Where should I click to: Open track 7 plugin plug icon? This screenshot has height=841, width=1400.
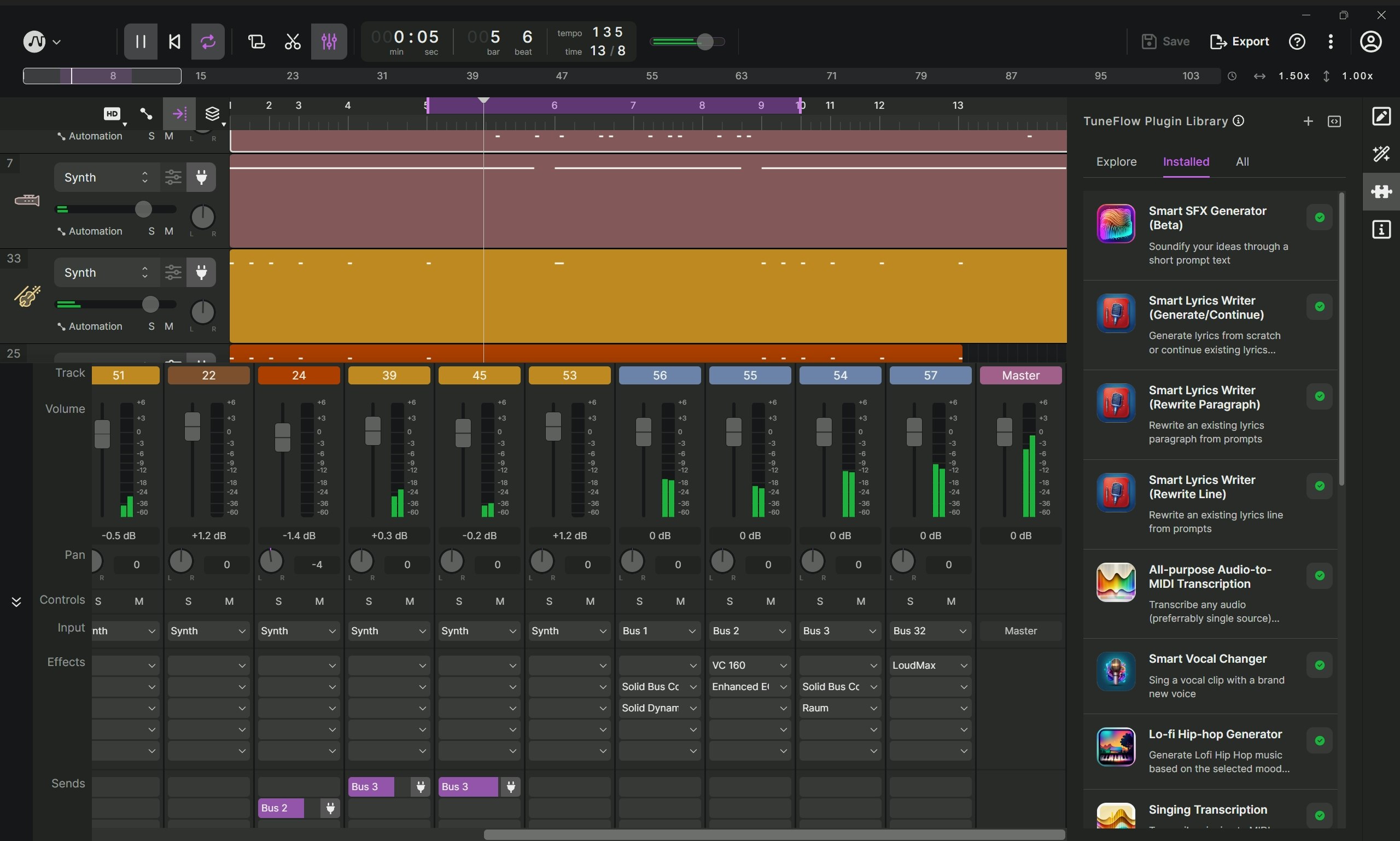coord(201,177)
